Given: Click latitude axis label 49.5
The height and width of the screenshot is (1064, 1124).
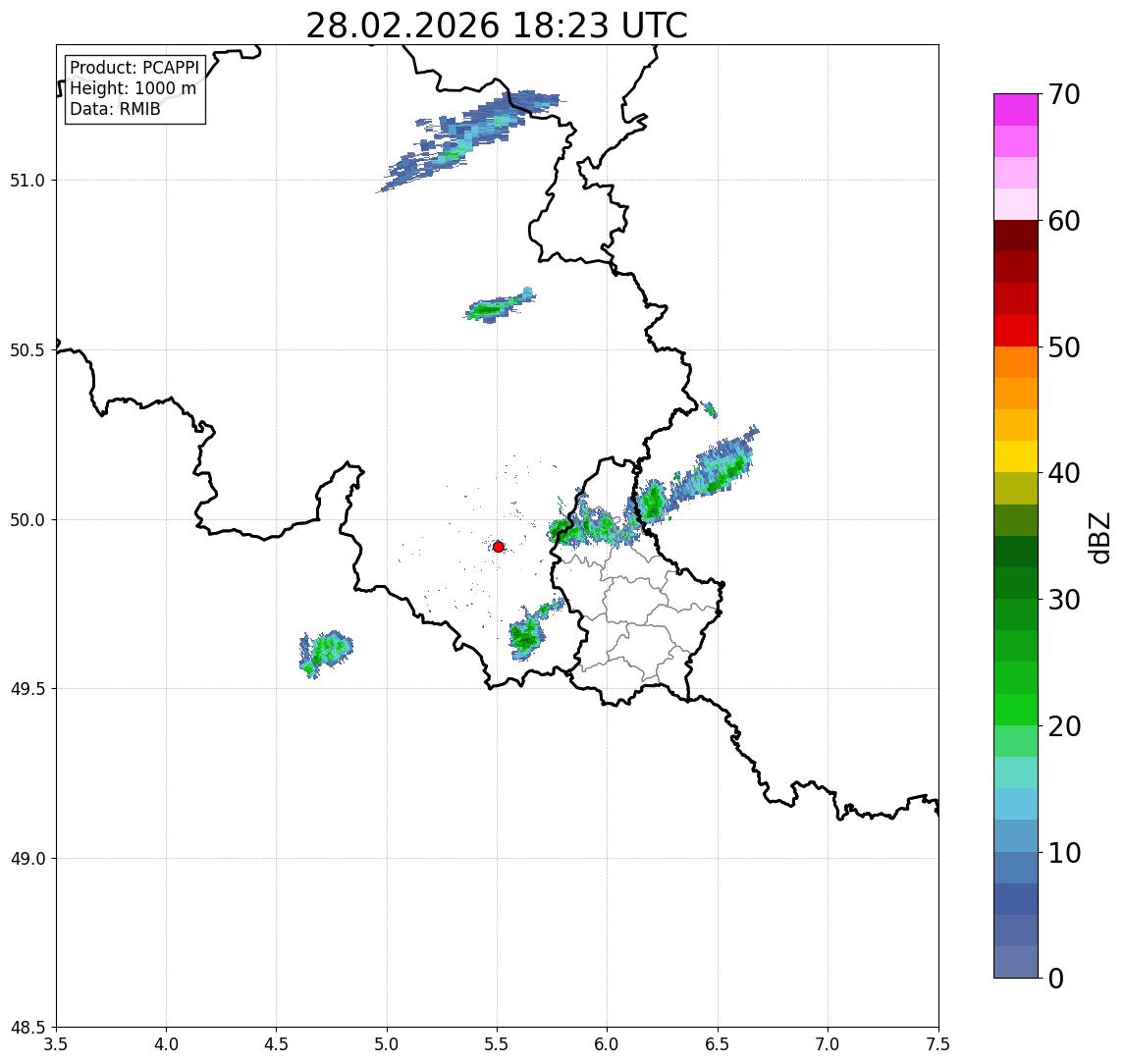Looking at the screenshot, I should tap(27, 689).
